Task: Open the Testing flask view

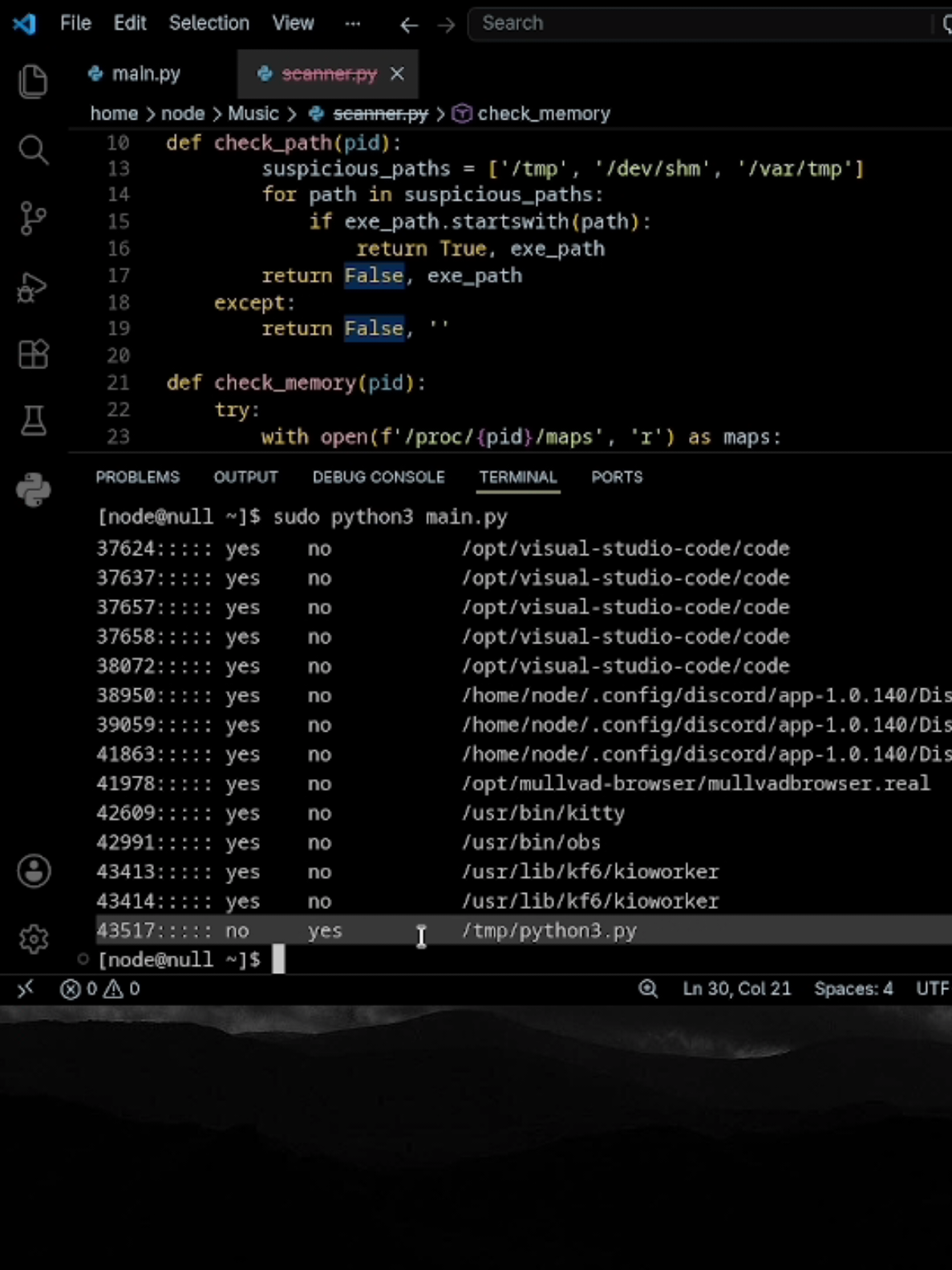Action: [33, 420]
